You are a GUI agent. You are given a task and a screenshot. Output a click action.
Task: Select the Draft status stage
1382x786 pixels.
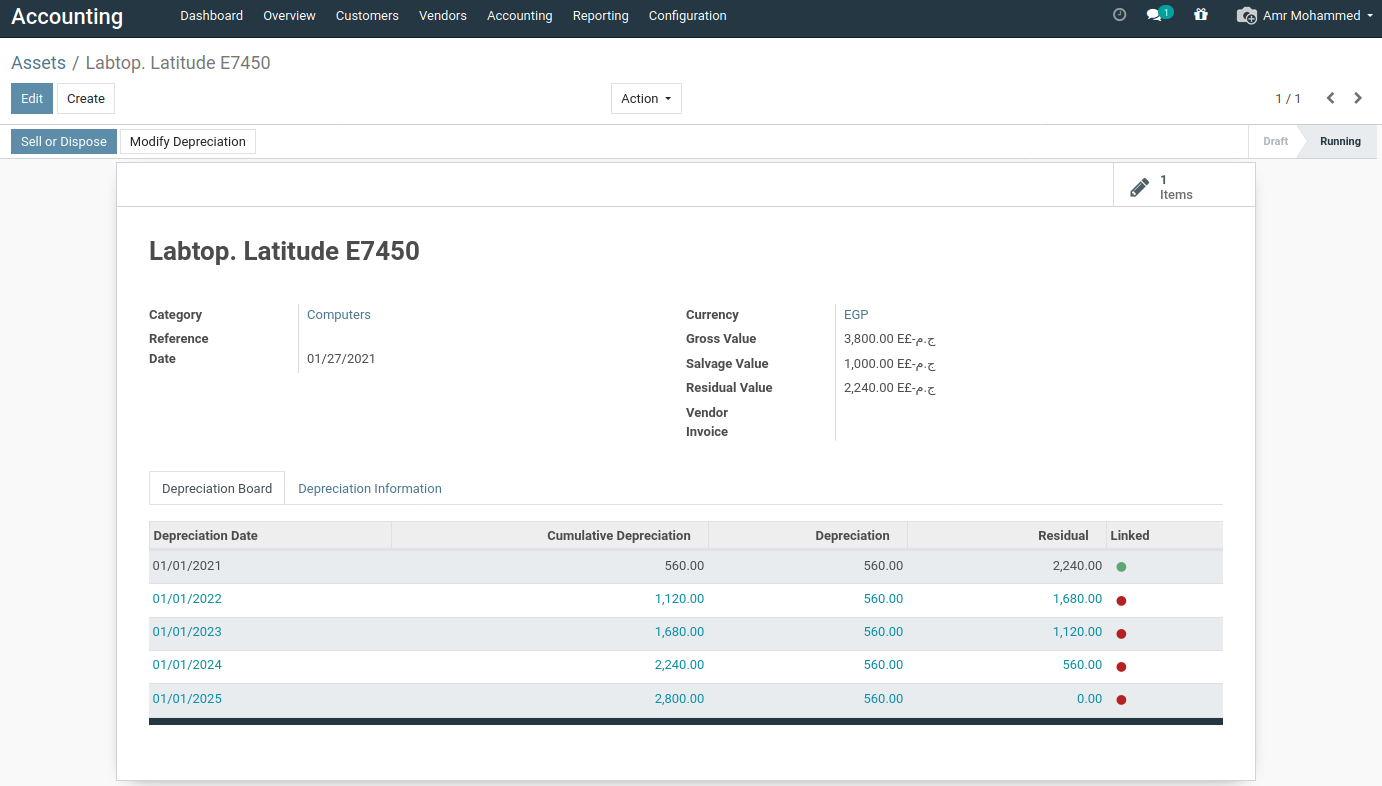click(x=1275, y=141)
